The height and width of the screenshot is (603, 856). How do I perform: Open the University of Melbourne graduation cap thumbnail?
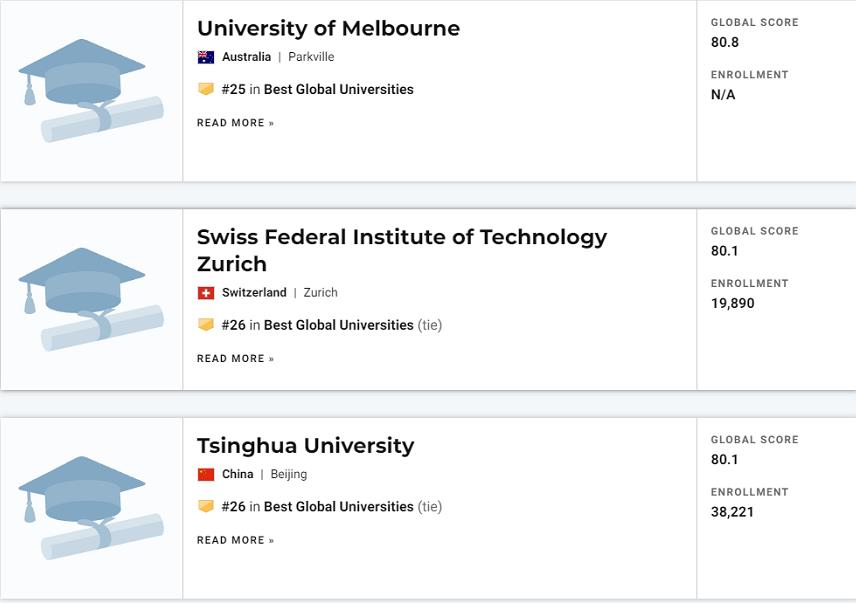coord(91,91)
